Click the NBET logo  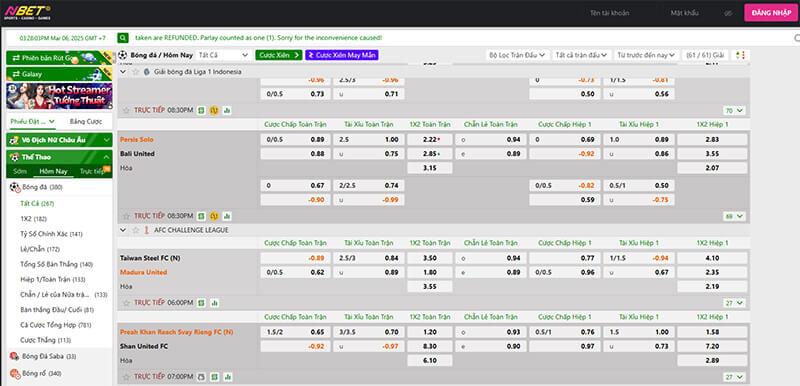click(x=27, y=12)
